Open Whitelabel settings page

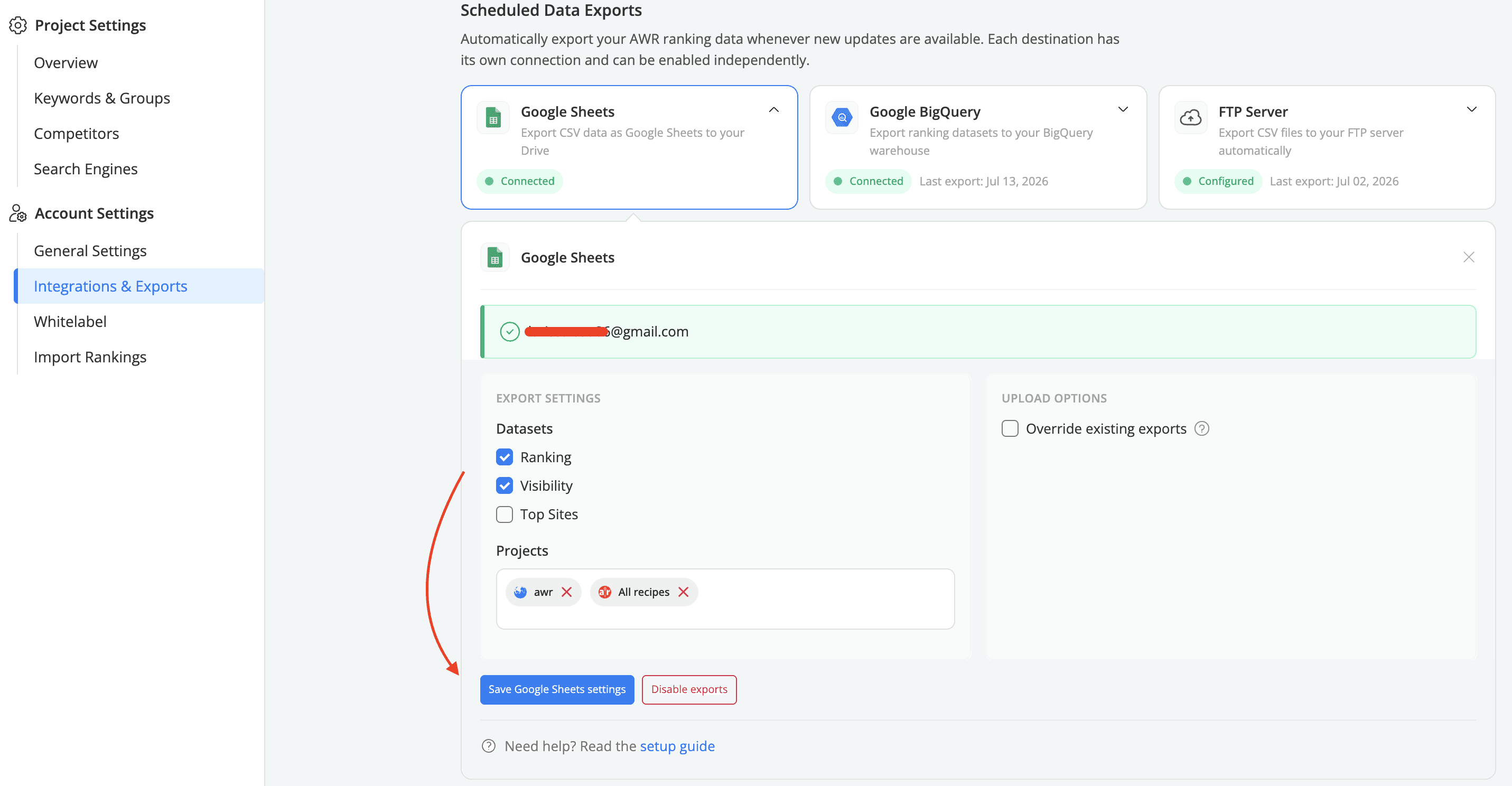(70, 322)
